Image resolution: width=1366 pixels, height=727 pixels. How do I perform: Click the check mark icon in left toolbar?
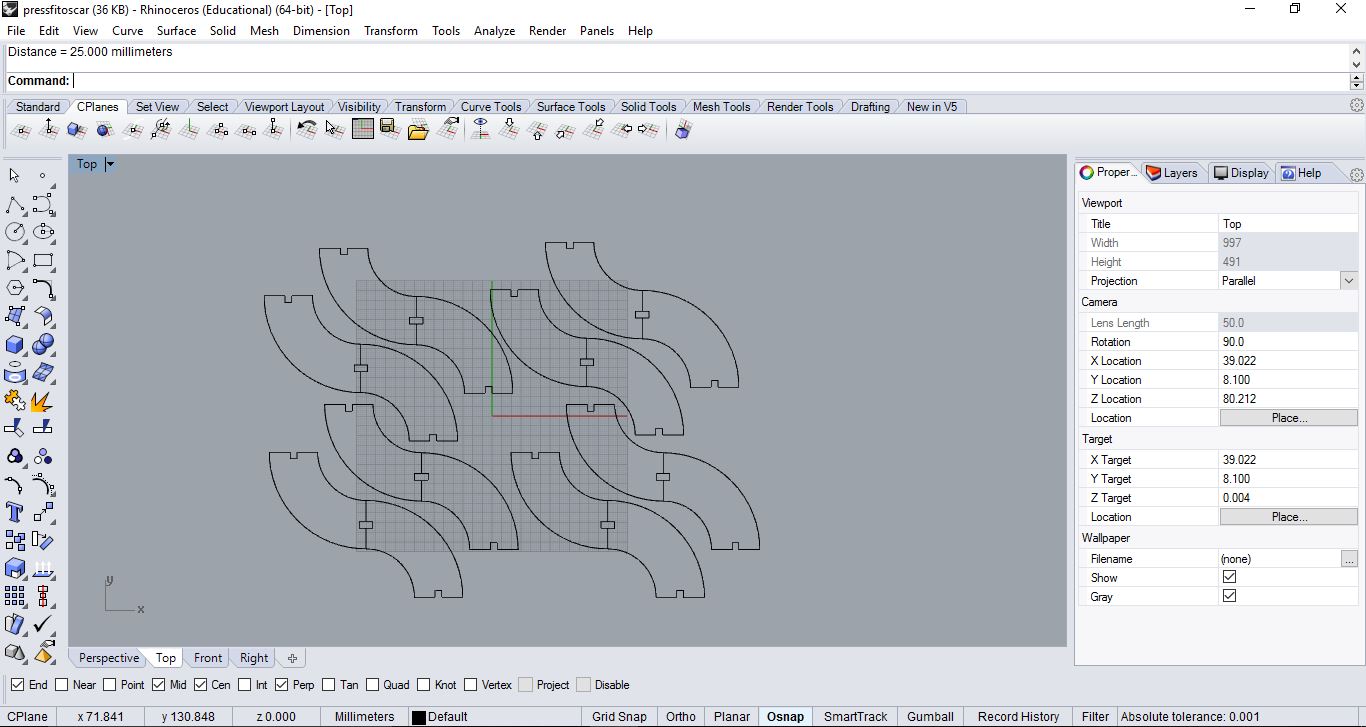pos(43,625)
